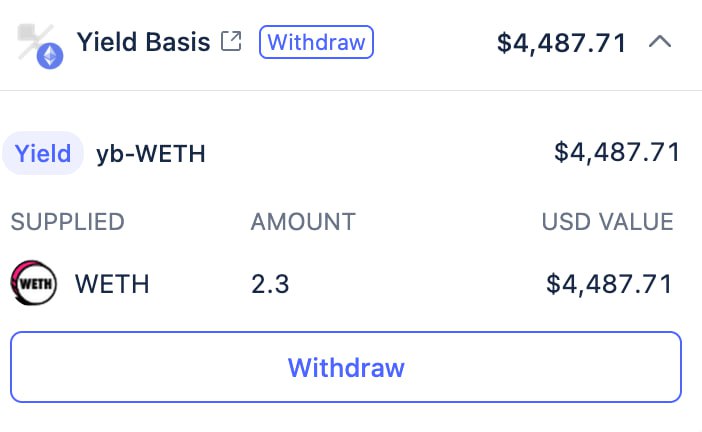Click the large Withdraw button at bottom
This screenshot has height=432, width=702.
pyautogui.click(x=346, y=367)
